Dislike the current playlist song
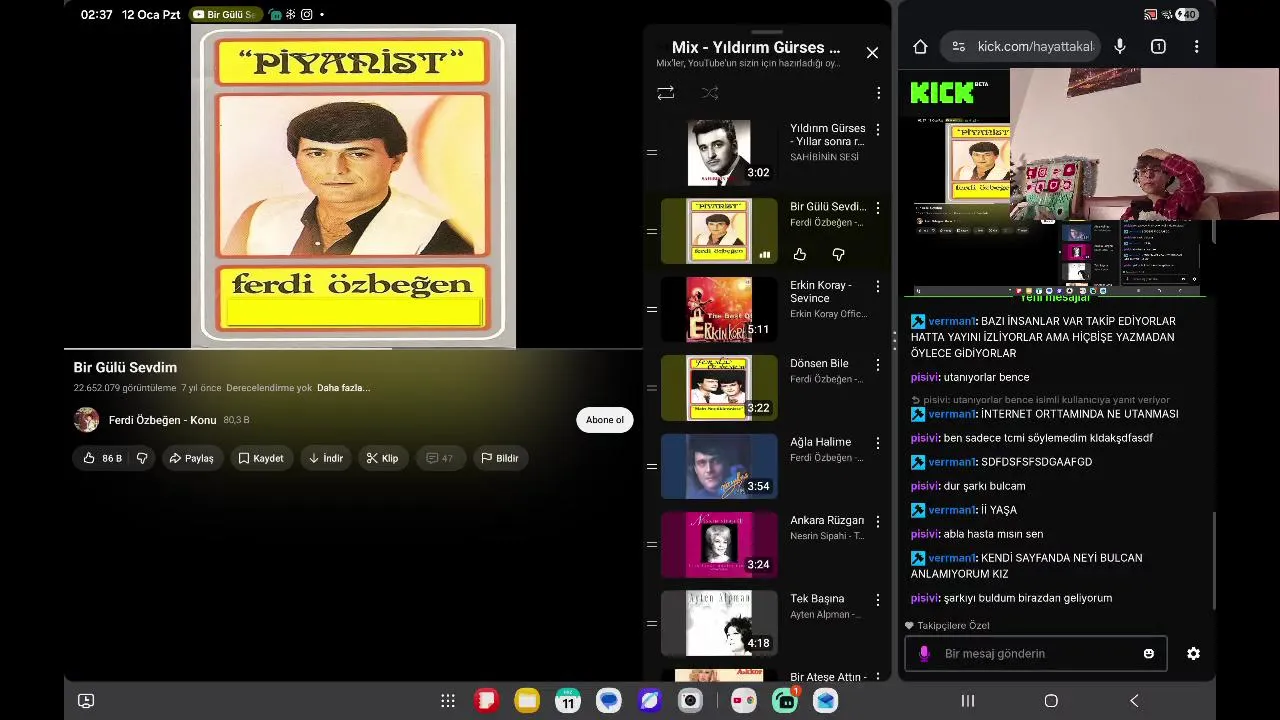The height and width of the screenshot is (720, 1280). click(839, 255)
